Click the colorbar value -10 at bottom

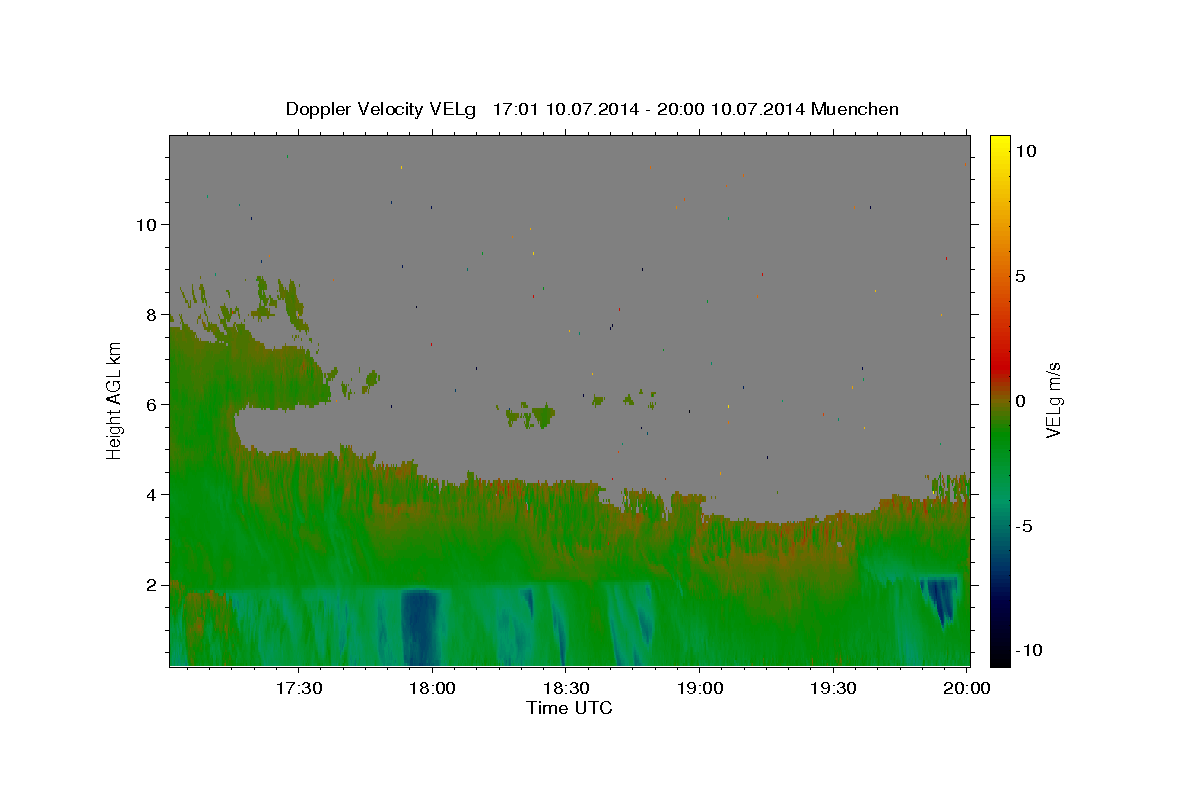point(1029,650)
